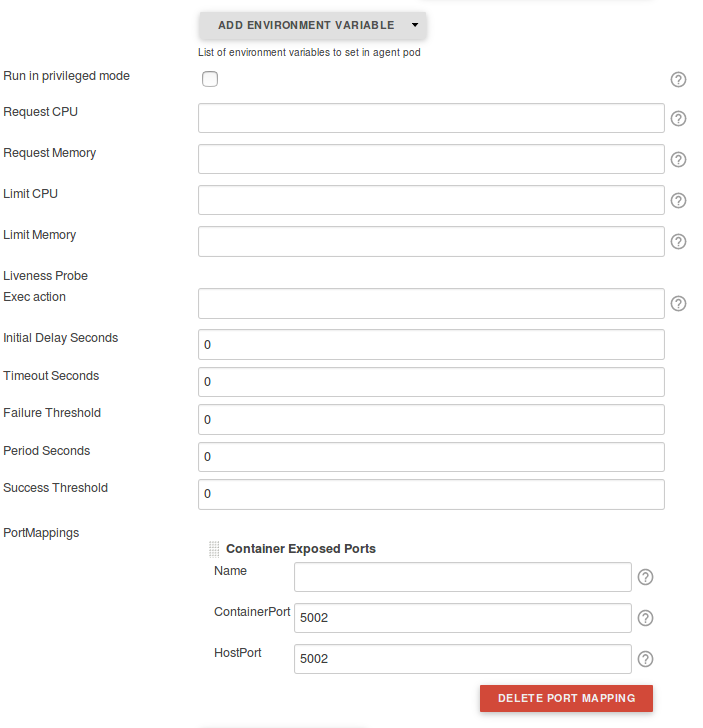Image resolution: width=703 pixels, height=728 pixels.
Task: Select the Initial Delay Seconds field
Action: point(431,344)
